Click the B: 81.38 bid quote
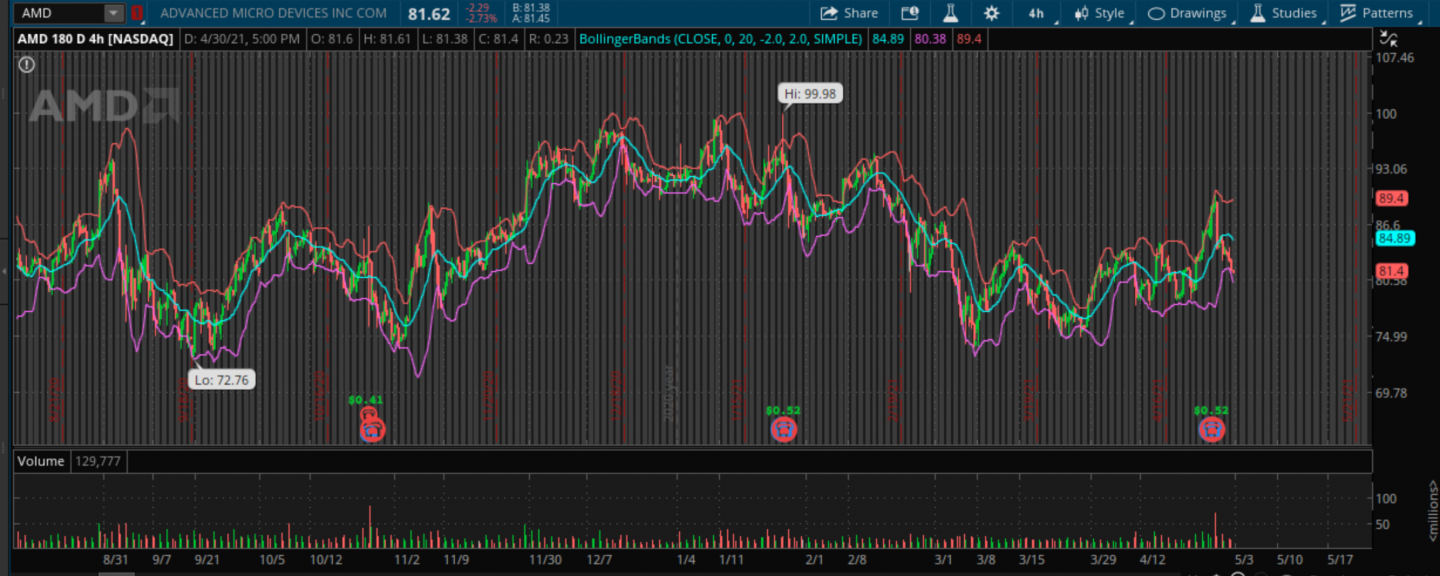 [530, 8]
